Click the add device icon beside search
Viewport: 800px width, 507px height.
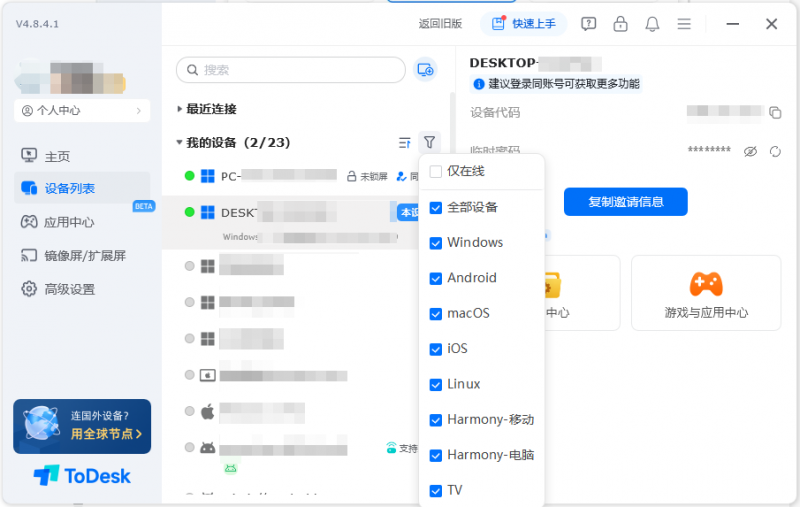[x=426, y=70]
